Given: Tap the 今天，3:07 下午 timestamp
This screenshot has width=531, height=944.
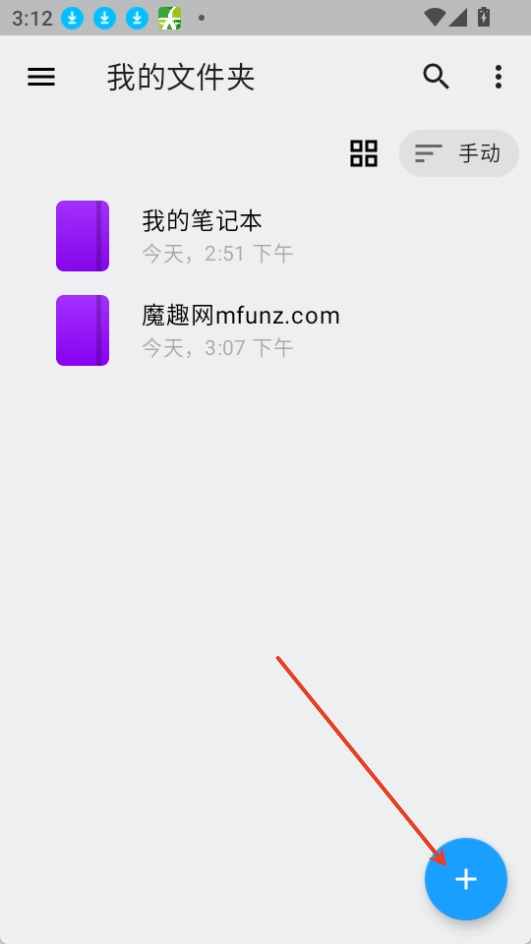Looking at the screenshot, I should [217, 348].
